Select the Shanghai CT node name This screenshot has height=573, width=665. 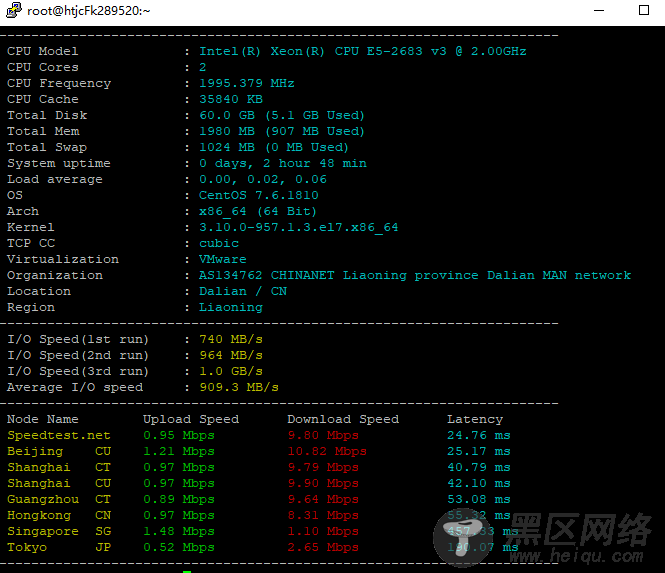pyautogui.click(x=59, y=467)
